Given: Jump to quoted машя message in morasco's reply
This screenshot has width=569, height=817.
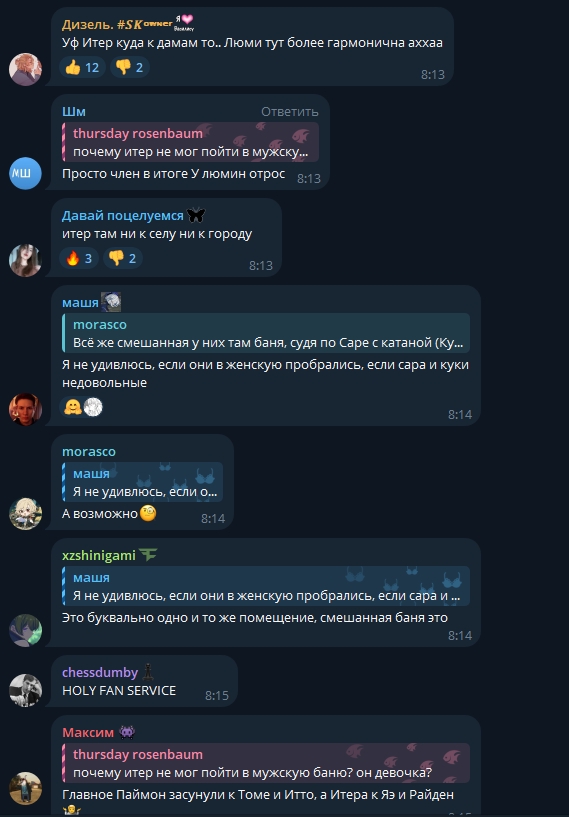Looking at the screenshot, I should 142,482.
